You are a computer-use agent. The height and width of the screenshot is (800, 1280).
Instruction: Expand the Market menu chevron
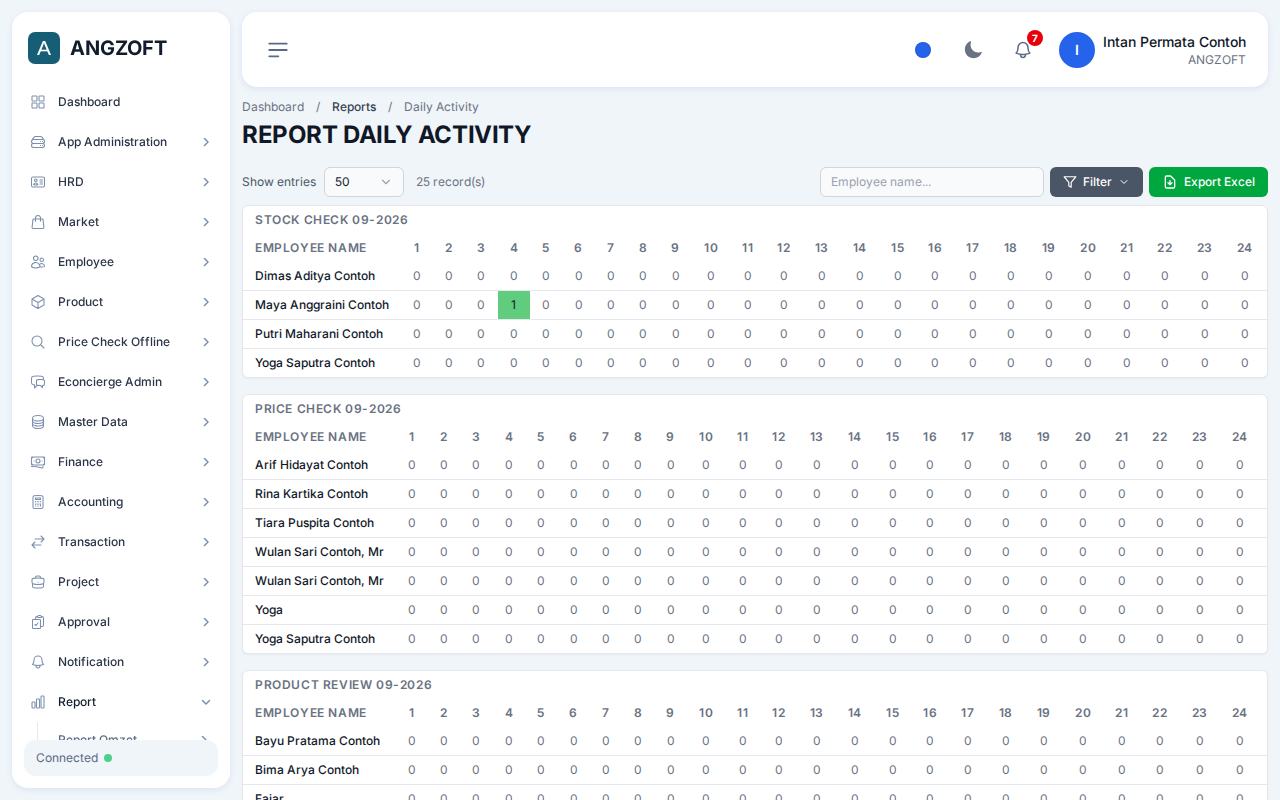(206, 222)
